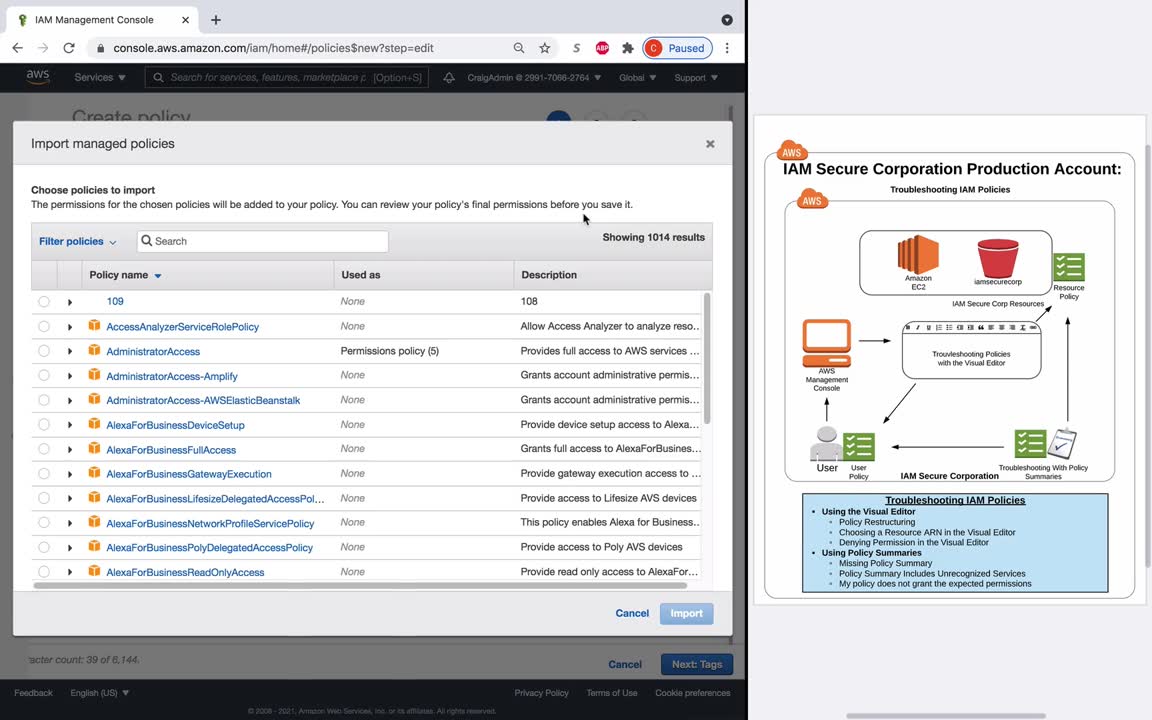Expand the AlexaForBusinessFullAccess row
Screen dimensions: 1152x720
pos(70,450)
